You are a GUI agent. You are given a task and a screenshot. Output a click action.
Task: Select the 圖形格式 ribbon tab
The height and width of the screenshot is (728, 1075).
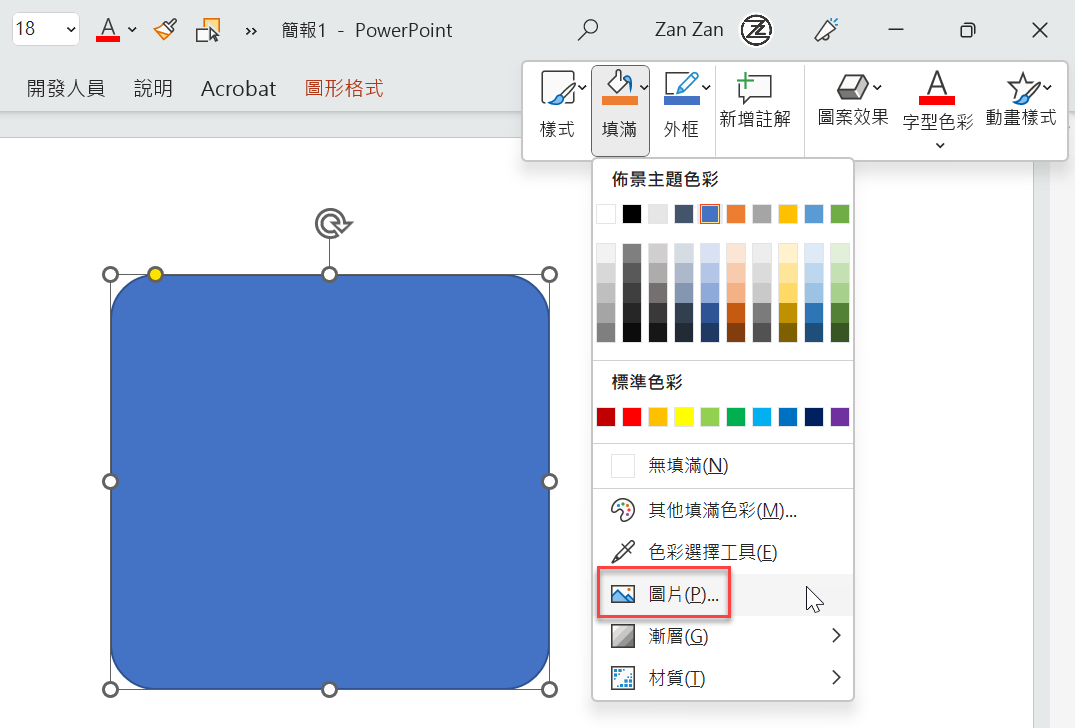pyautogui.click(x=343, y=88)
